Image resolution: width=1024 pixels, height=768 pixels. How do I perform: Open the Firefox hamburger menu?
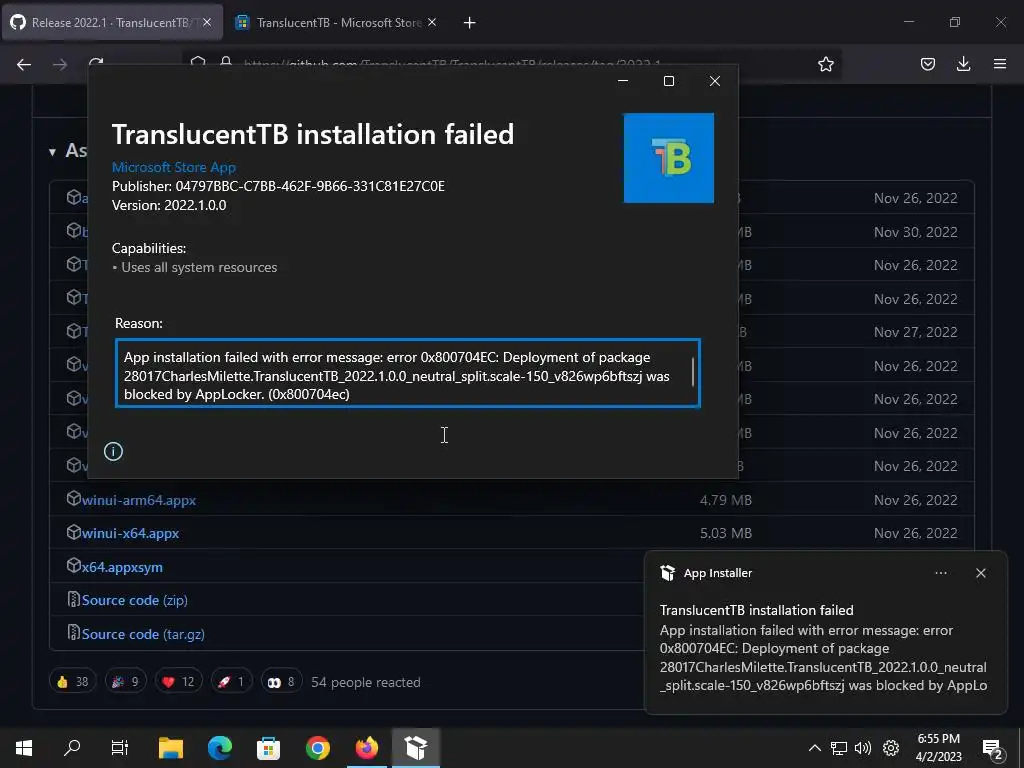point(1000,64)
